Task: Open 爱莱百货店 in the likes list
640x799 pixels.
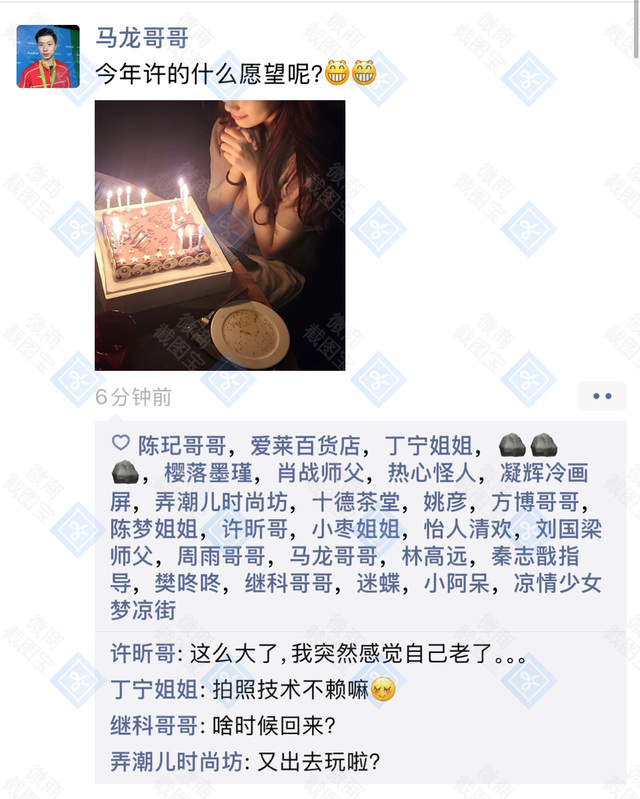Action: (x=305, y=446)
